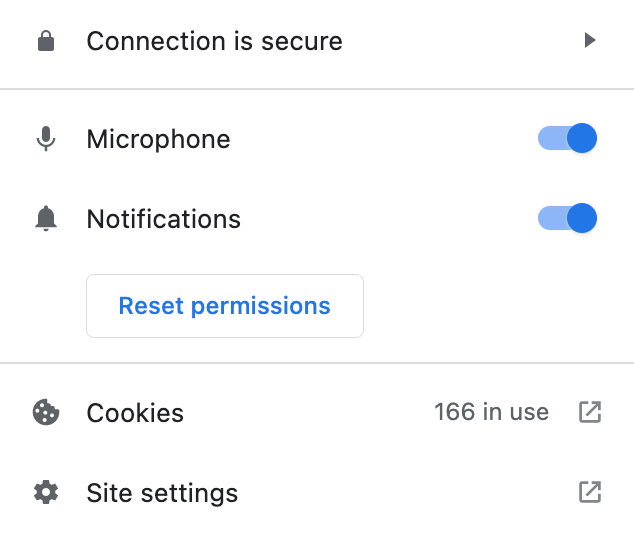Click the microphone icon
The image size is (634, 540).
point(46,139)
